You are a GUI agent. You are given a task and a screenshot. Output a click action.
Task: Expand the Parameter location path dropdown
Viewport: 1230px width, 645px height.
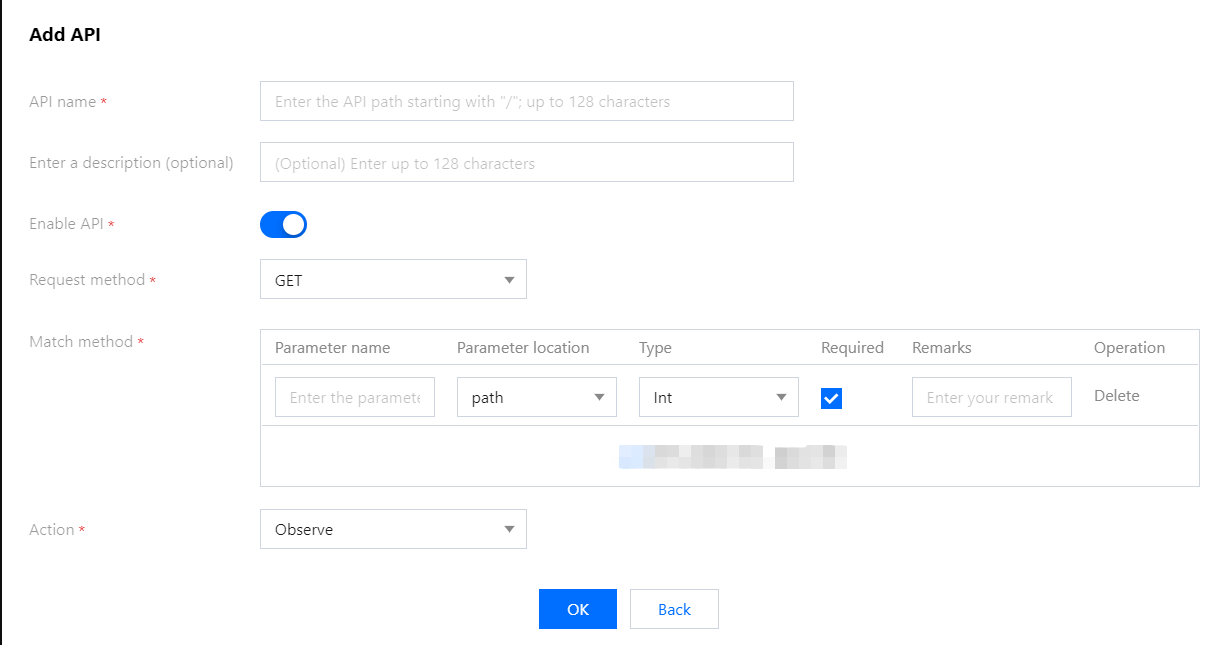[x=537, y=397]
